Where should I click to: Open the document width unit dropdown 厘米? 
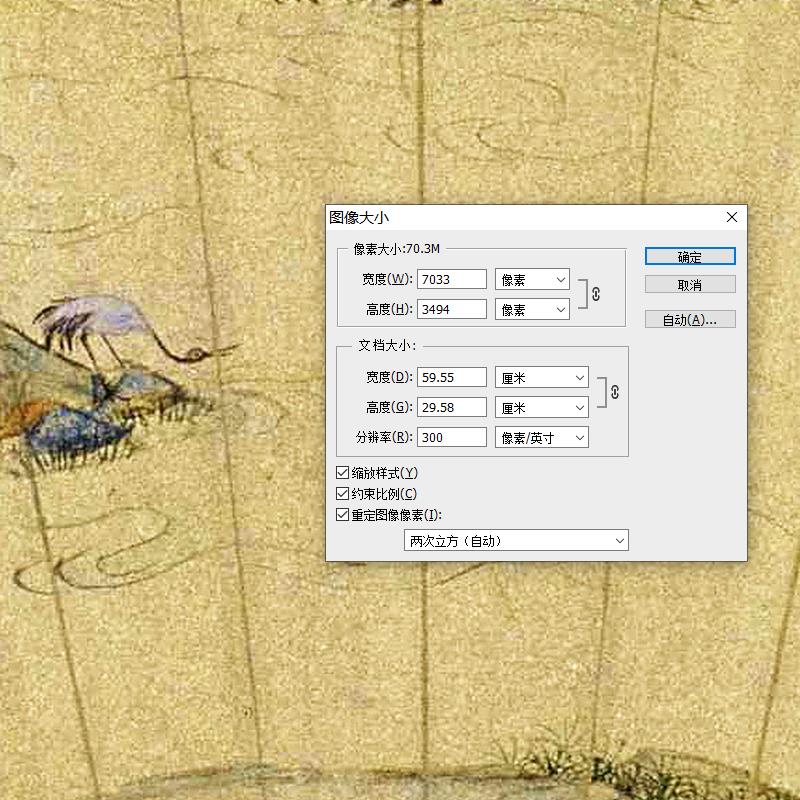point(542,378)
